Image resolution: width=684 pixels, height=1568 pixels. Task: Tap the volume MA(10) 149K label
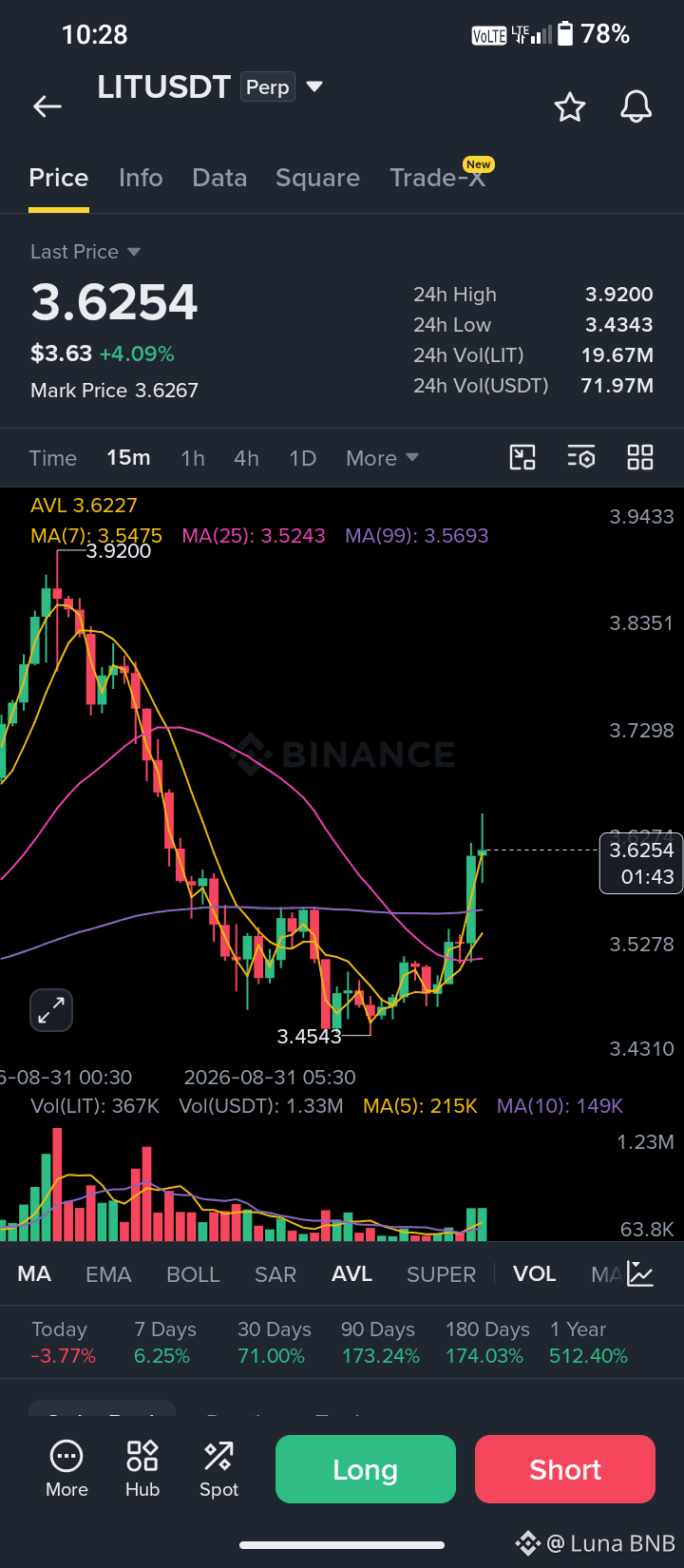(x=560, y=1106)
